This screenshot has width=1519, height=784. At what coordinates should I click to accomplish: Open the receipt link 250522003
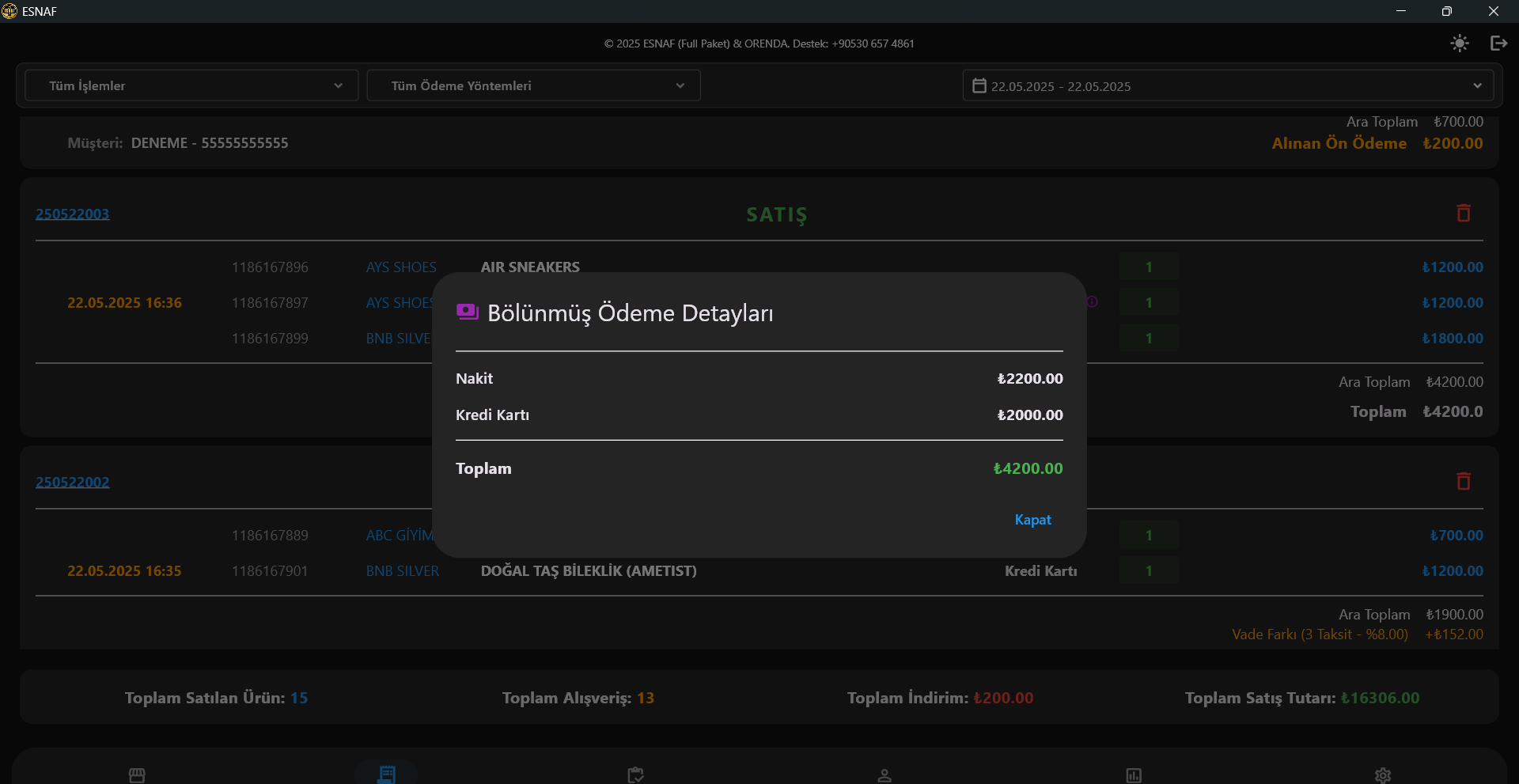click(x=73, y=214)
